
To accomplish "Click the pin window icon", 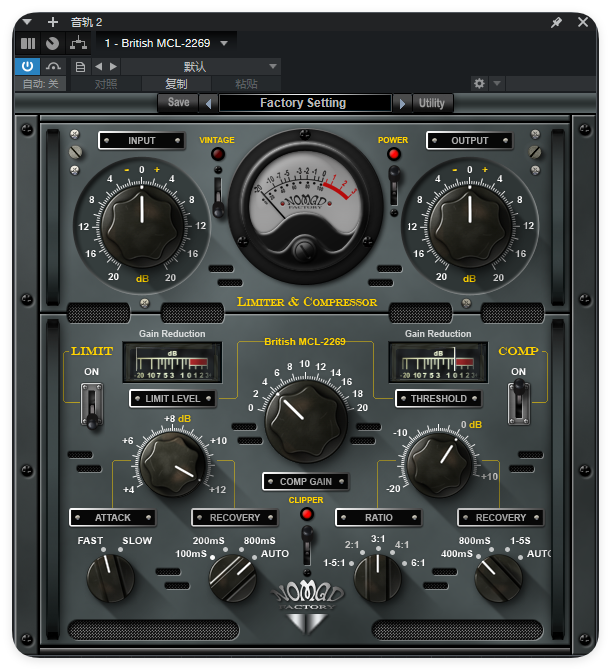I will [x=556, y=22].
